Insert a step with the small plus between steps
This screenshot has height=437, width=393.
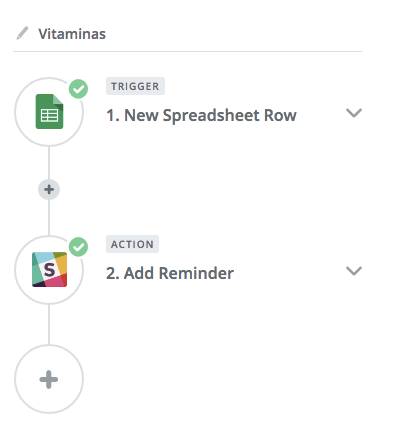coord(49,189)
